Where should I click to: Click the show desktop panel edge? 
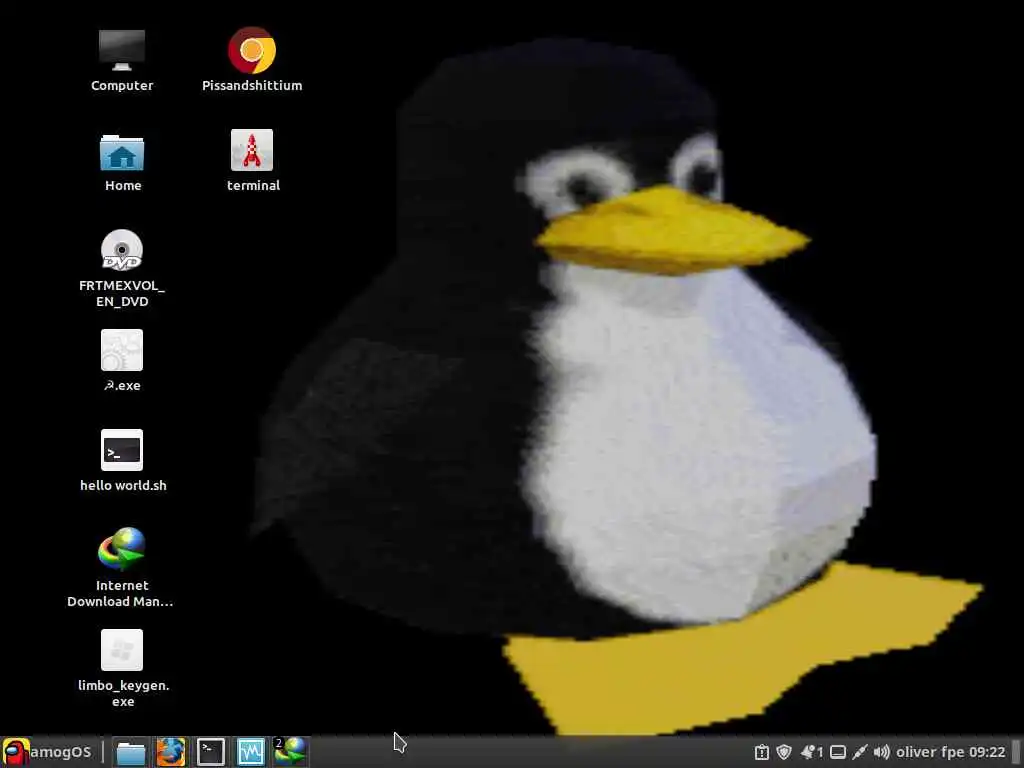[x=1016, y=752]
